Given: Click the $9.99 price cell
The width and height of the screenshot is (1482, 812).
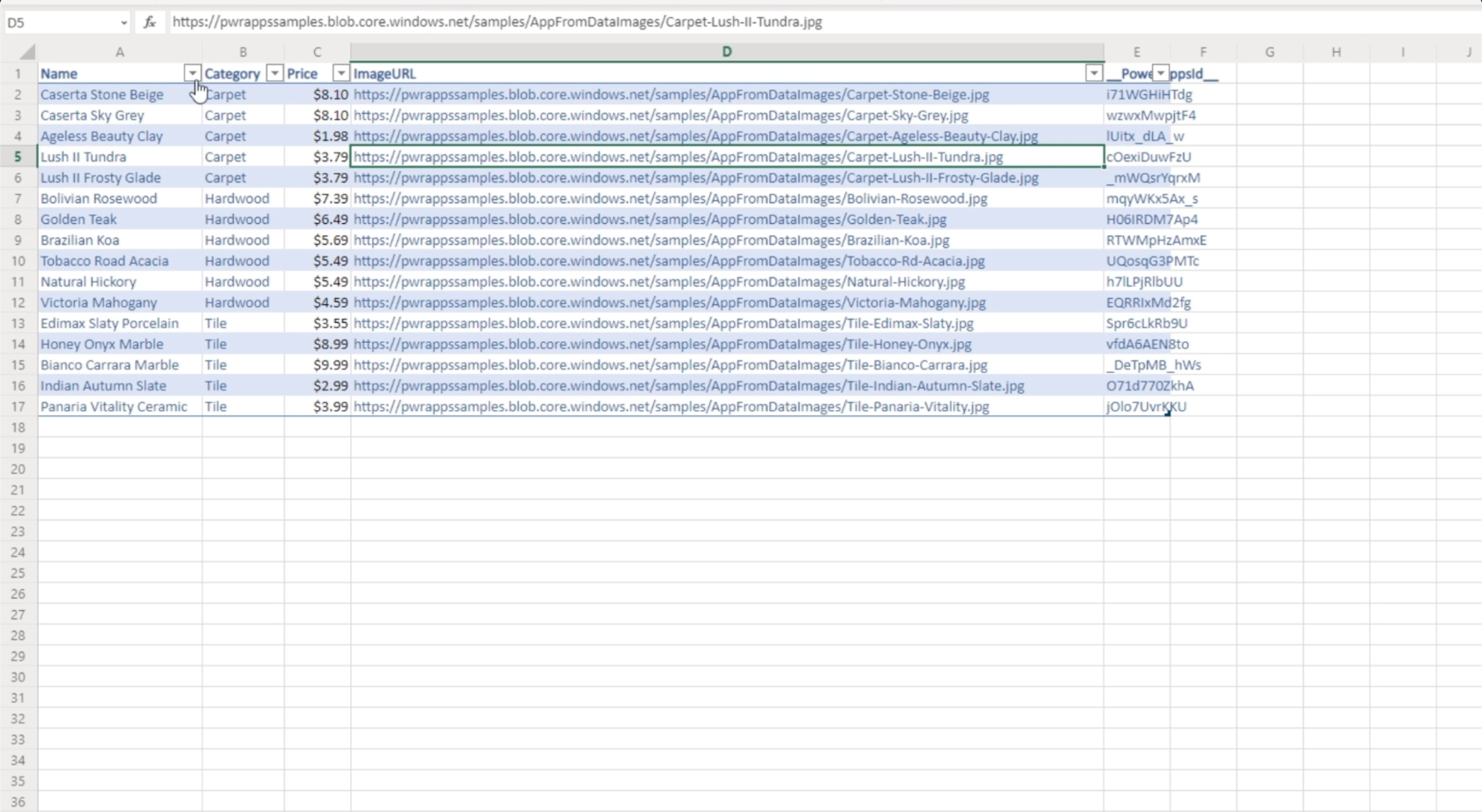Looking at the screenshot, I should [x=318, y=365].
